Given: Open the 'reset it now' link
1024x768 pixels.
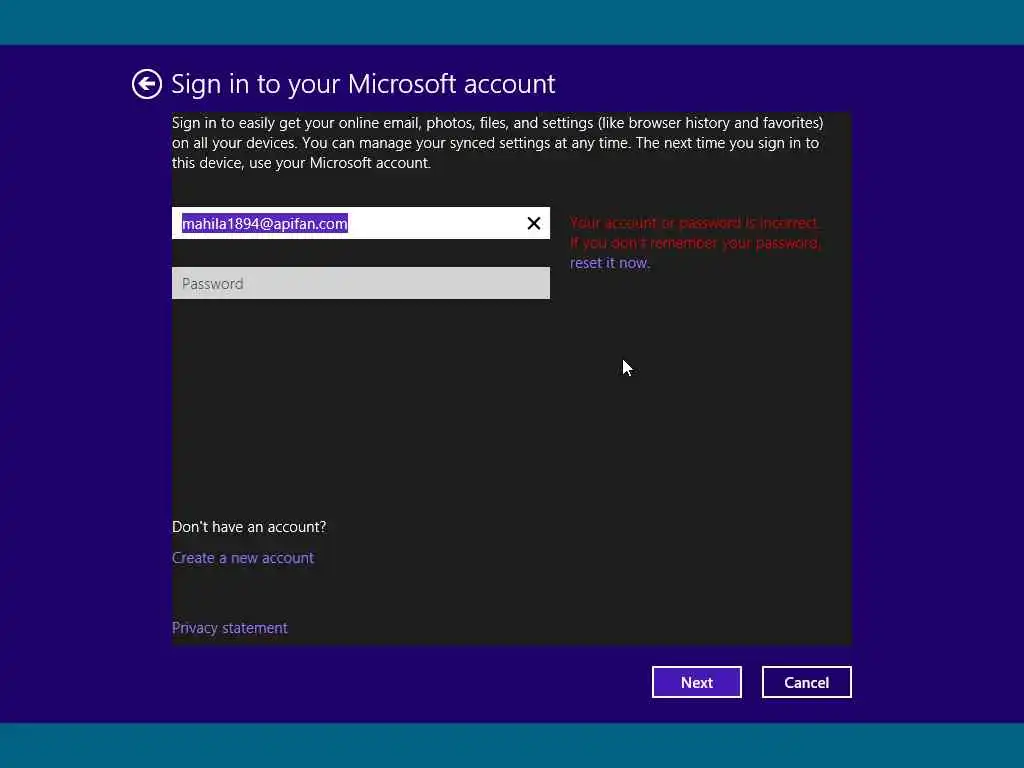Looking at the screenshot, I should [x=609, y=263].
